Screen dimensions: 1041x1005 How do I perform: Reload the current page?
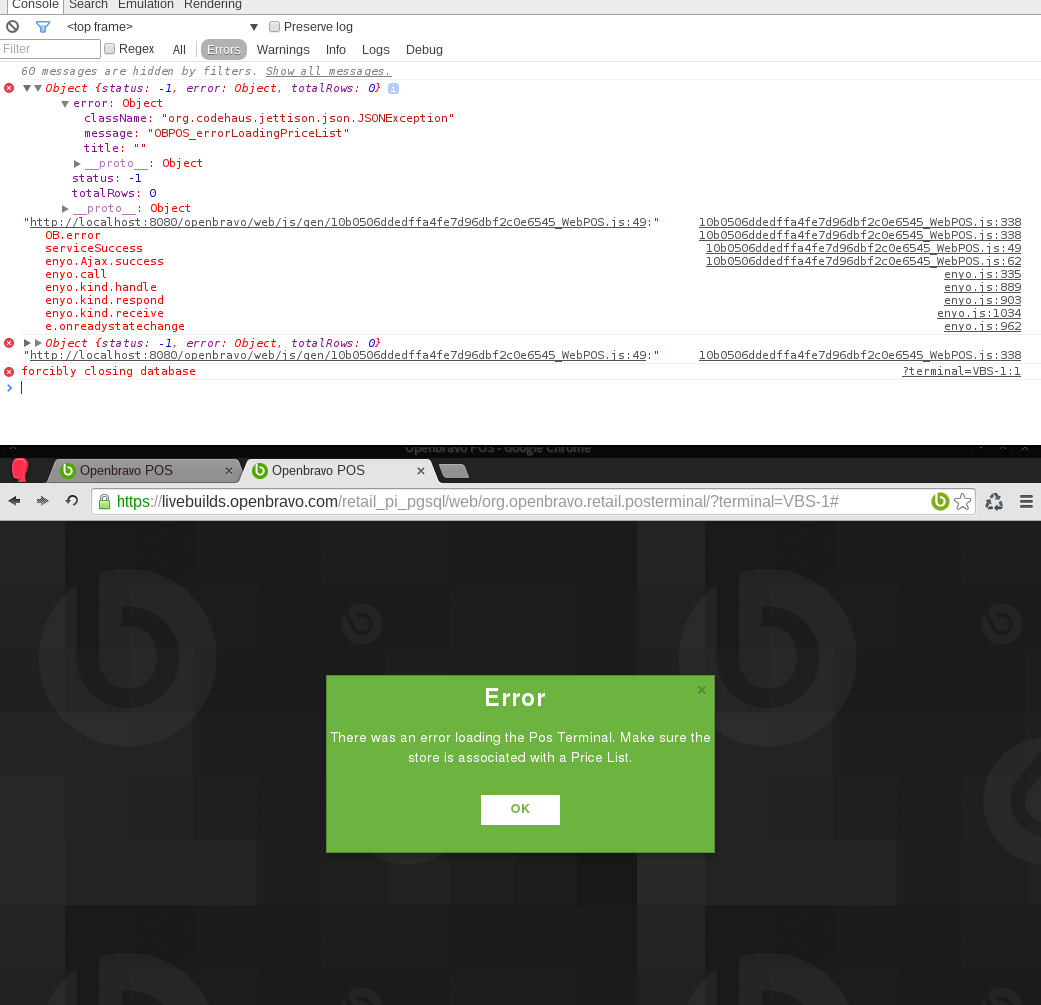72,501
